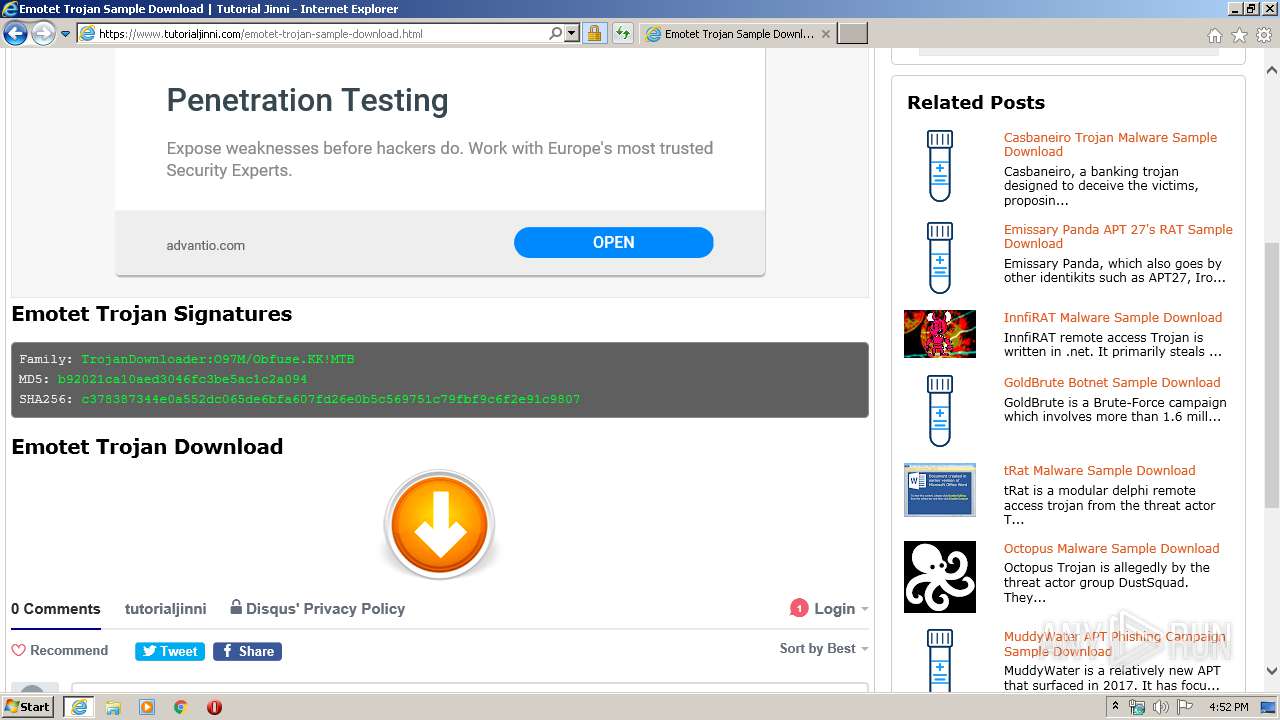
Task: Close the Emotet Trojan tab
Action: tap(826, 34)
